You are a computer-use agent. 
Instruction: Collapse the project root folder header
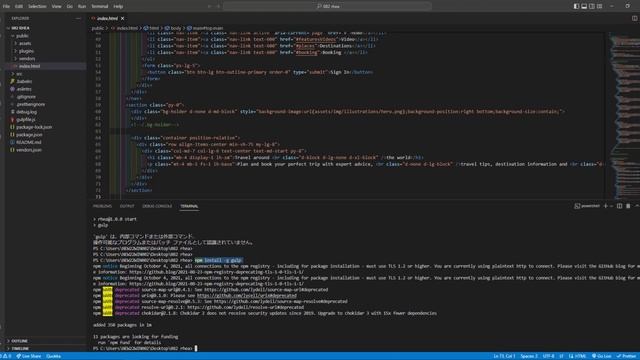[20, 28]
